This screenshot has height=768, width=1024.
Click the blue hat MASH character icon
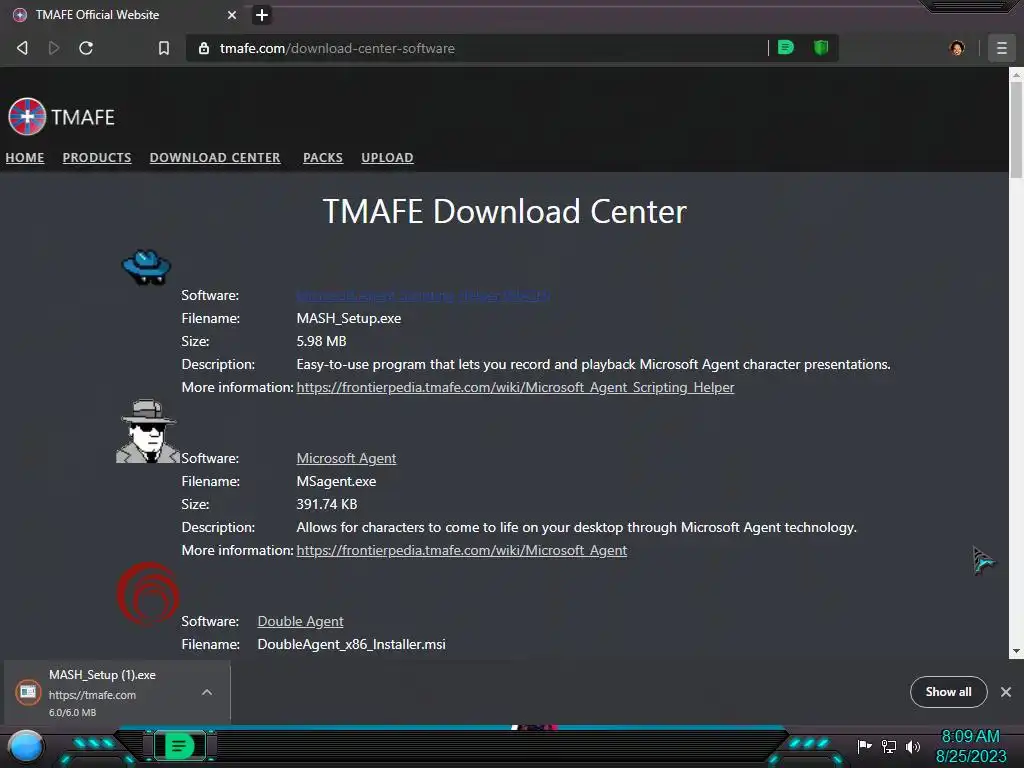point(146,266)
